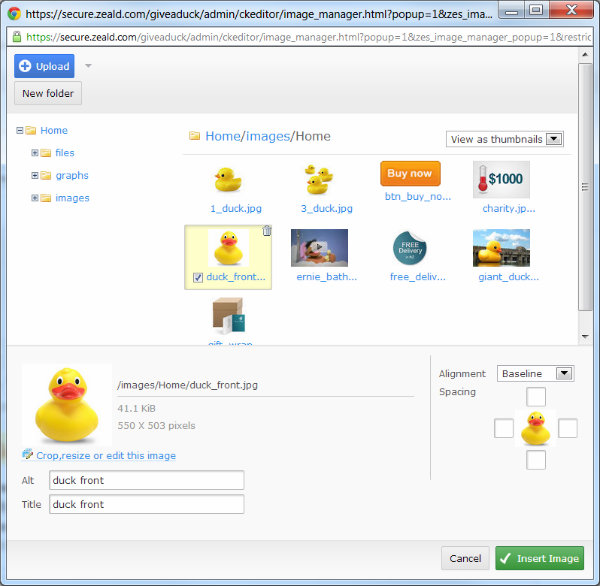Click the bottom spacing box

(536, 460)
